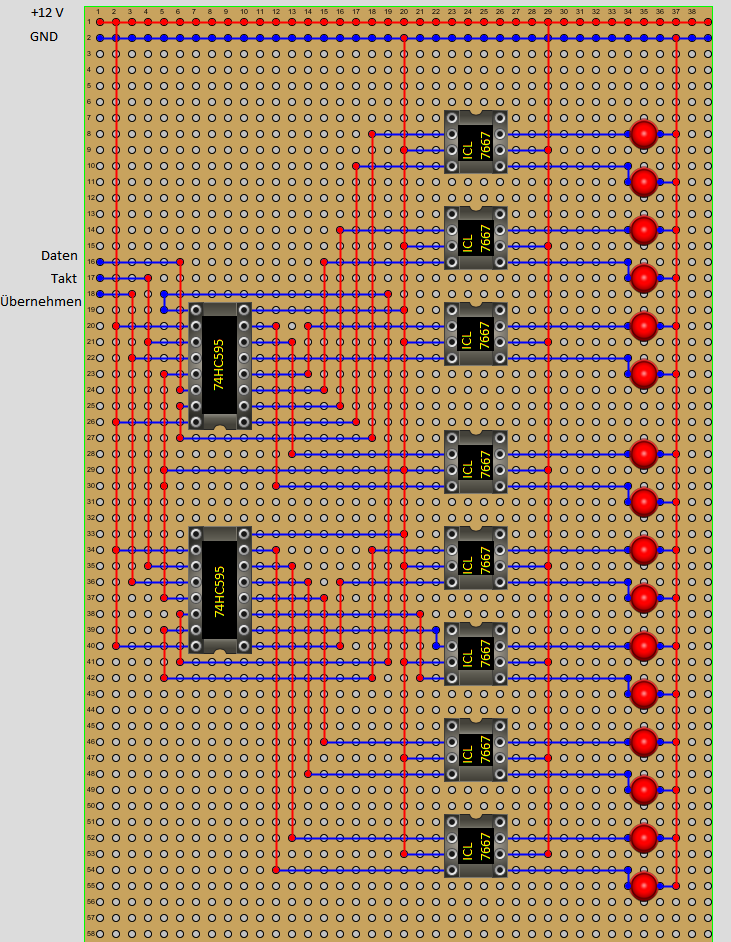Click the red LED on row 8
The image size is (731, 942).
tap(644, 134)
